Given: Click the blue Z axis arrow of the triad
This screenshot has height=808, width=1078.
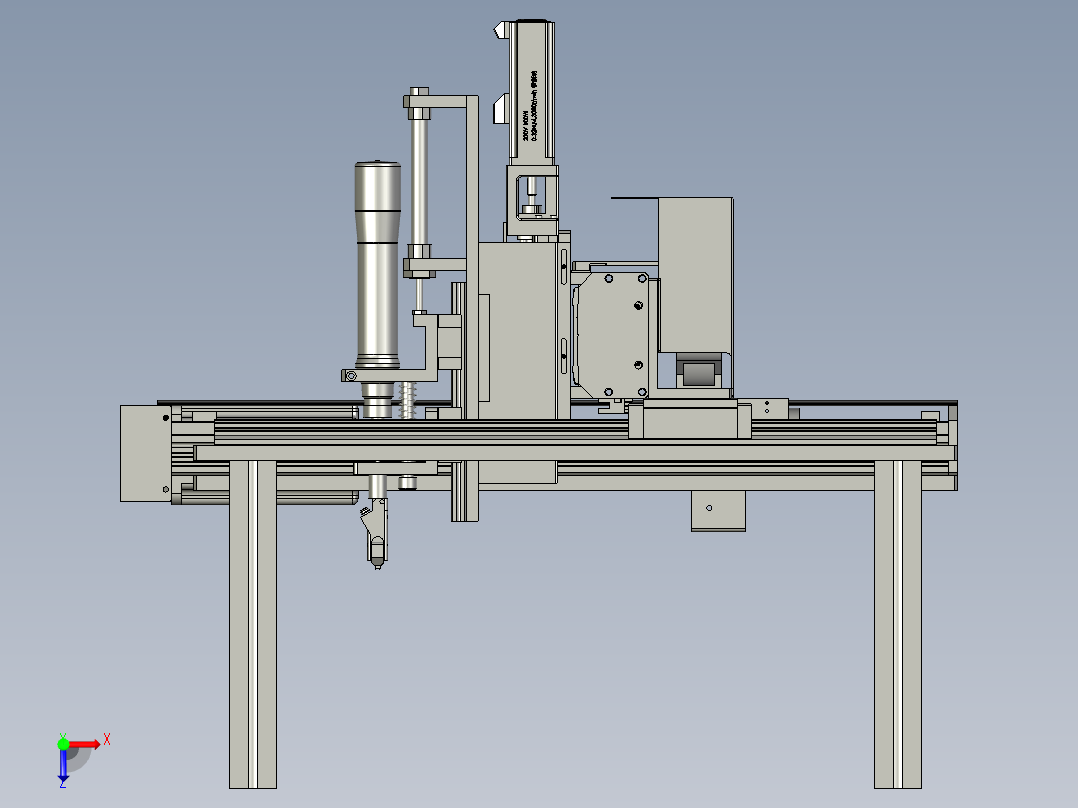Looking at the screenshot, I should [x=63, y=765].
